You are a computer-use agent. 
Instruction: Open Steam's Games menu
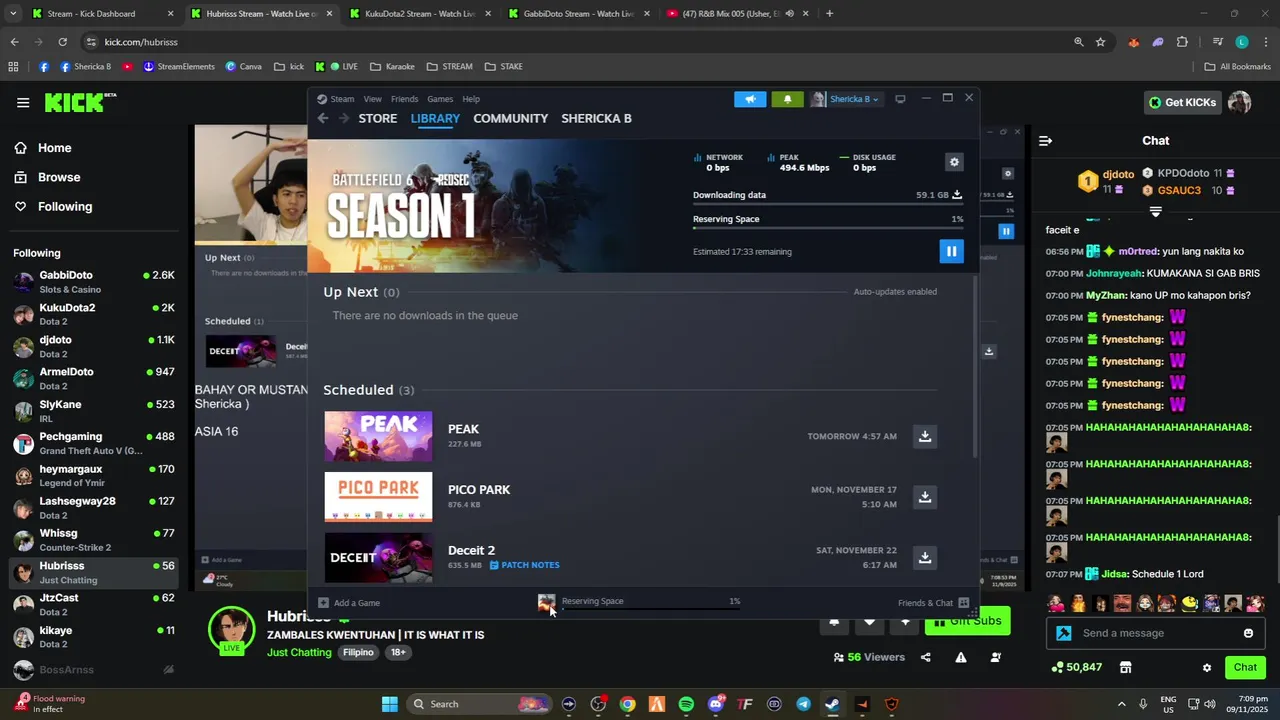(x=440, y=99)
